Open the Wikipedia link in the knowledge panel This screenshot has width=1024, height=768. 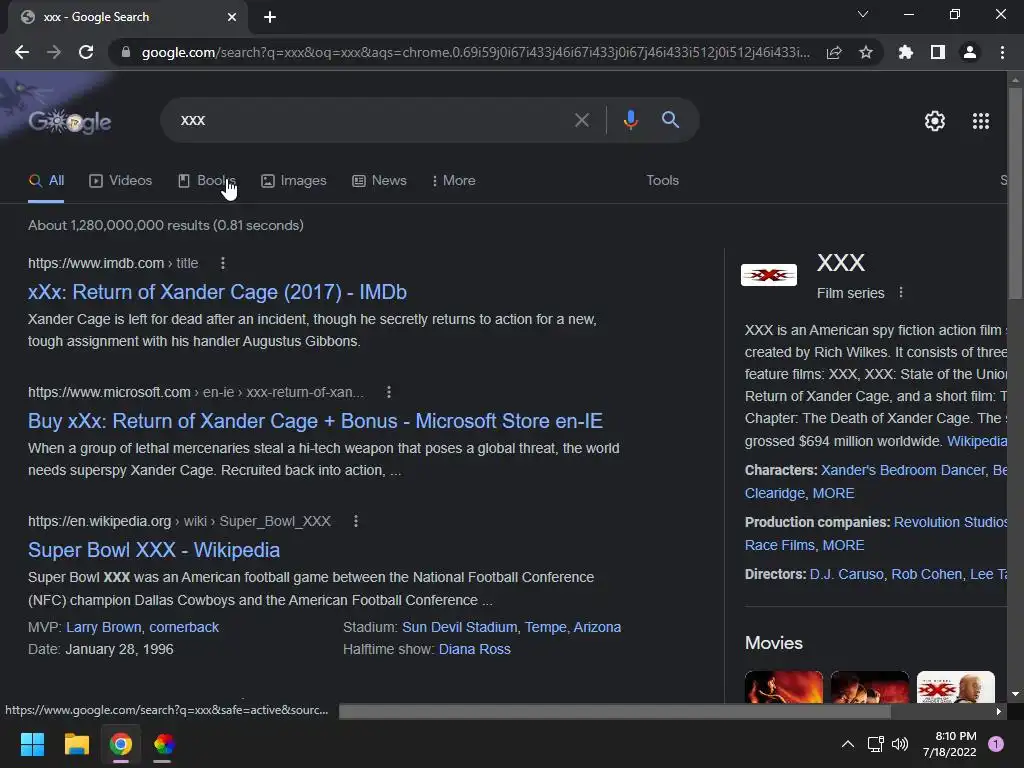pyautogui.click(x=977, y=441)
